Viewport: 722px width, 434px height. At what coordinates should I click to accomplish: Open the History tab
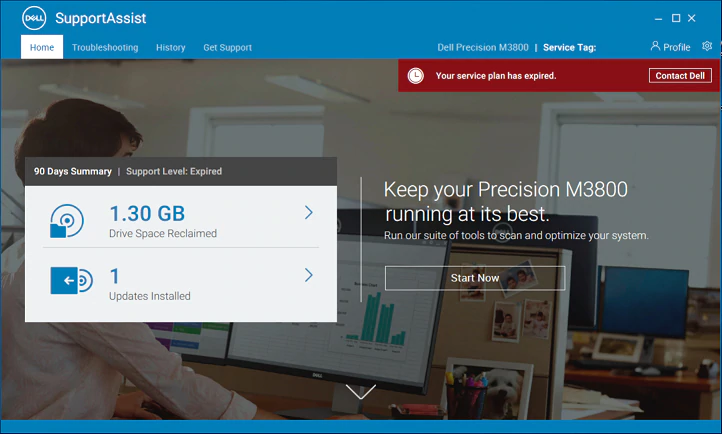(170, 47)
